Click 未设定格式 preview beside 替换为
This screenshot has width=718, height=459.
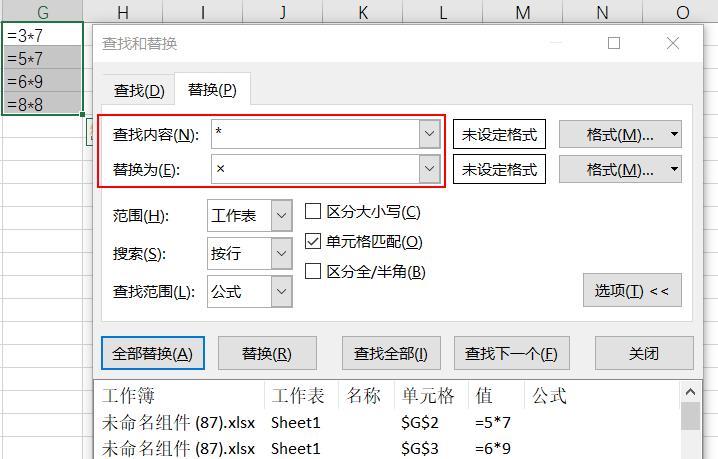click(x=499, y=169)
